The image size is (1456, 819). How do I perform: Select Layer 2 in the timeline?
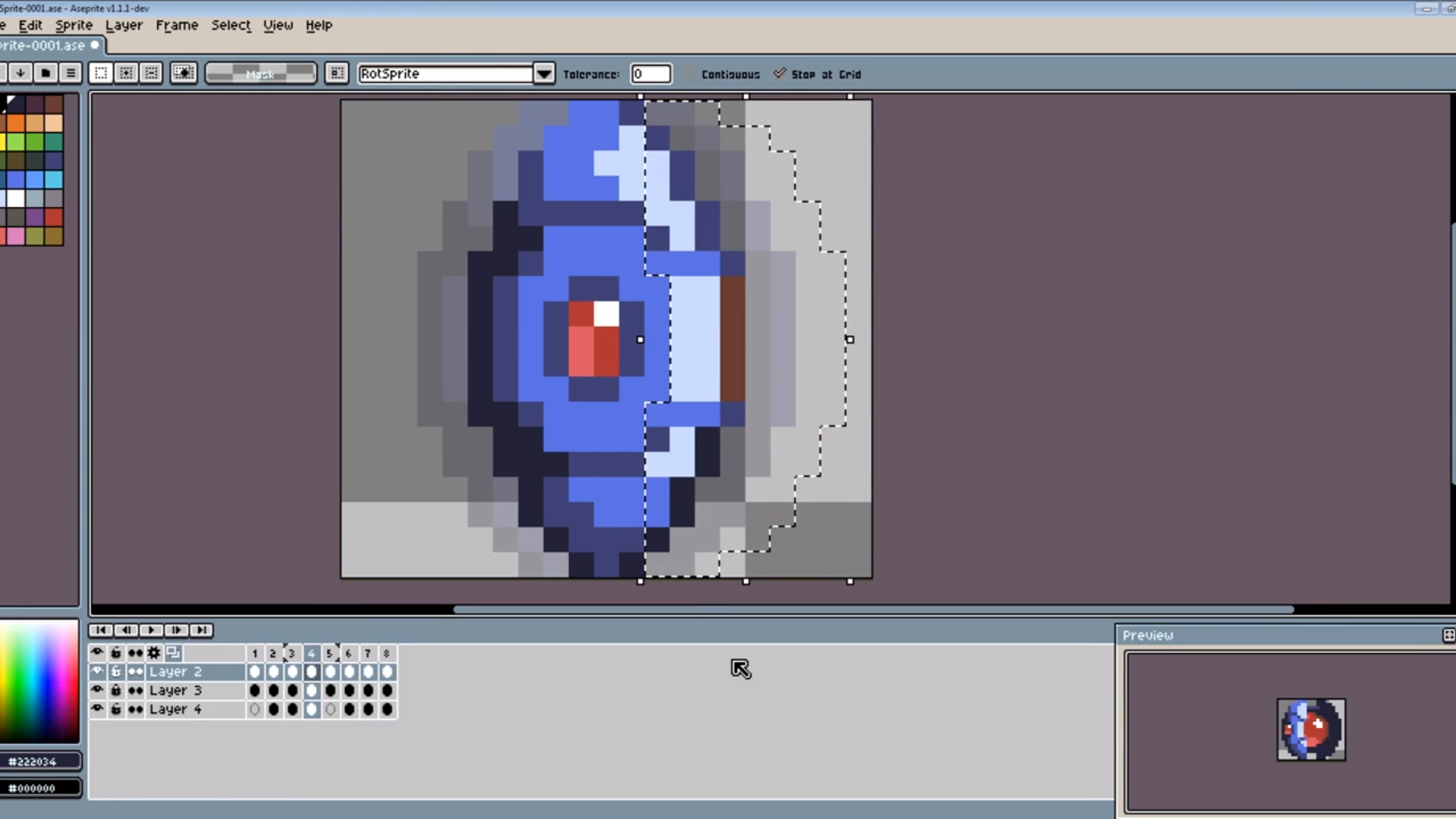coord(195,671)
